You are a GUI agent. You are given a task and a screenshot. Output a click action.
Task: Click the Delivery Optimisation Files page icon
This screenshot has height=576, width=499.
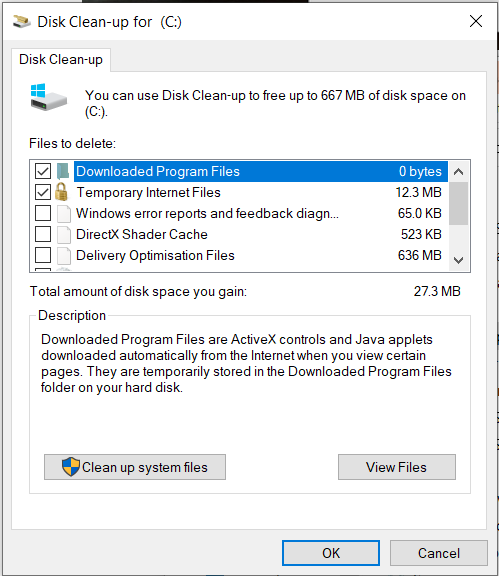click(x=64, y=256)
